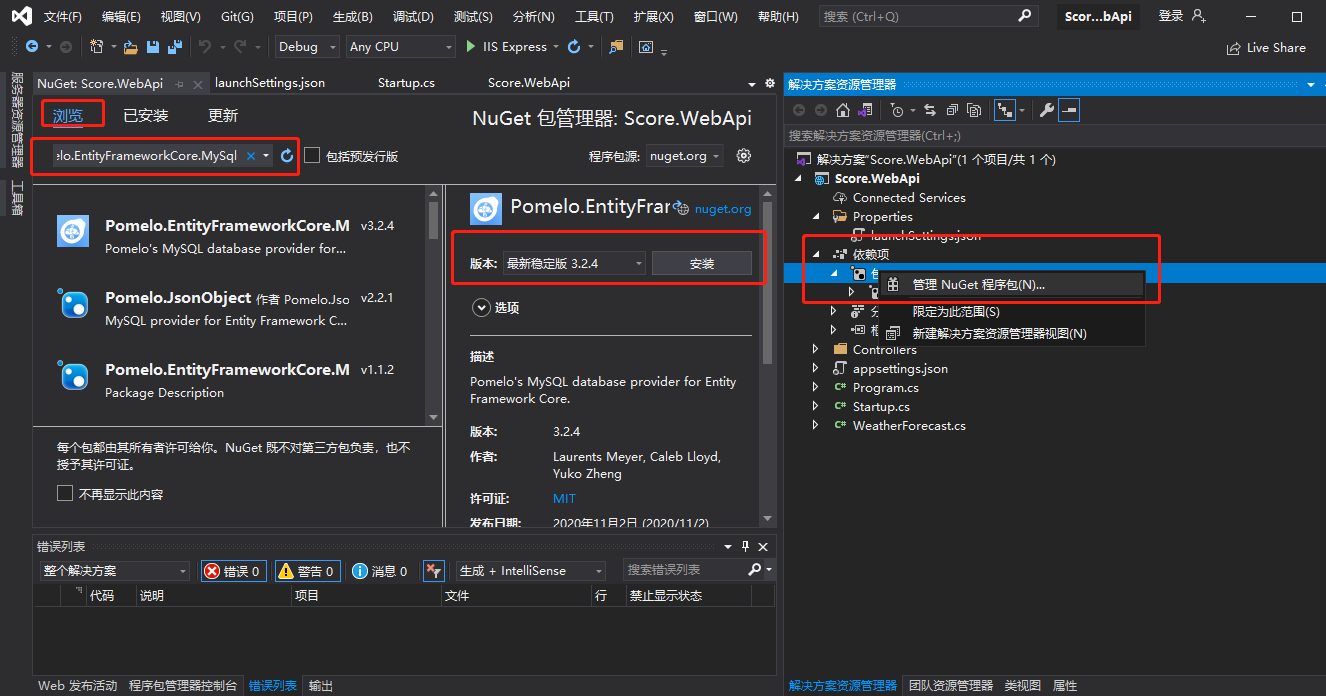Open the Startup.cs editor tab
1326x696 pixels.
[406, 83]
